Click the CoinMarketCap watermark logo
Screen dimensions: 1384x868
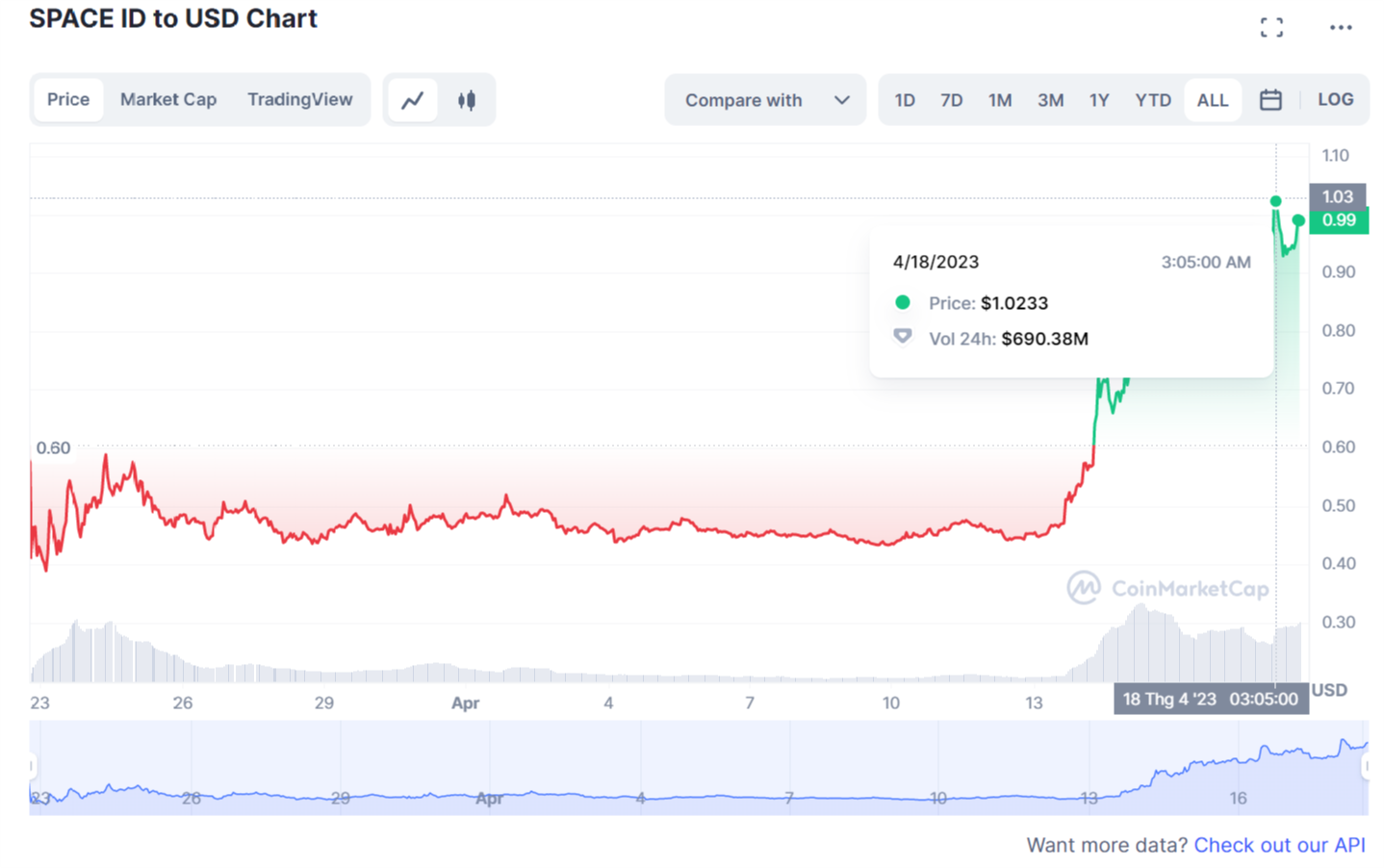click(1167, 588)
